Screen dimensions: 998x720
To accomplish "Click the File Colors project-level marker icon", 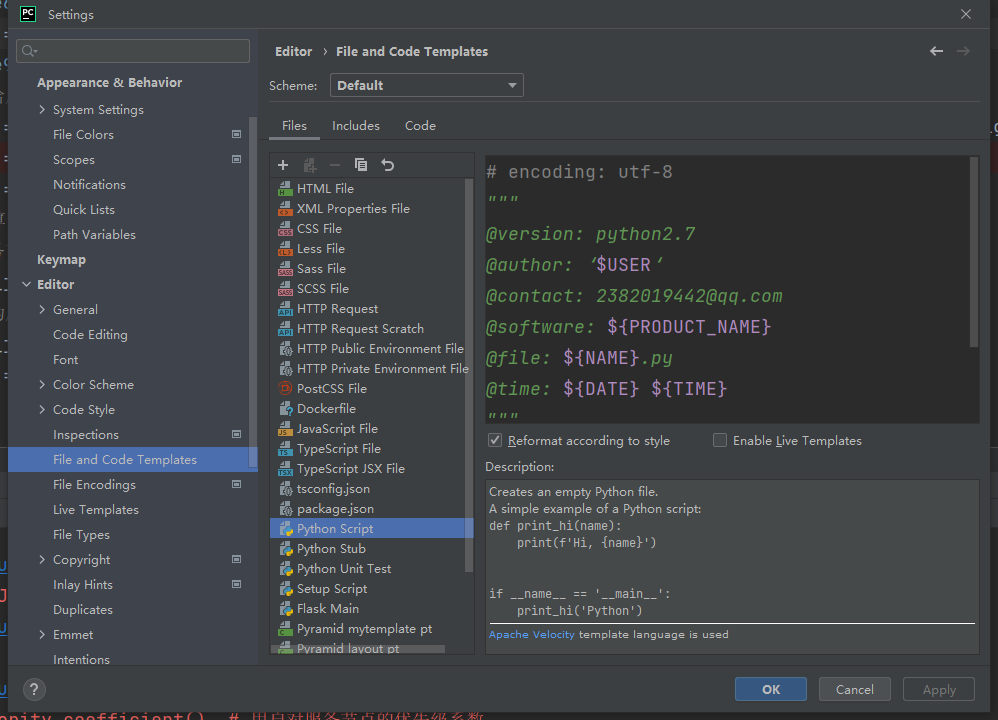I will click(x=236, y=134).
